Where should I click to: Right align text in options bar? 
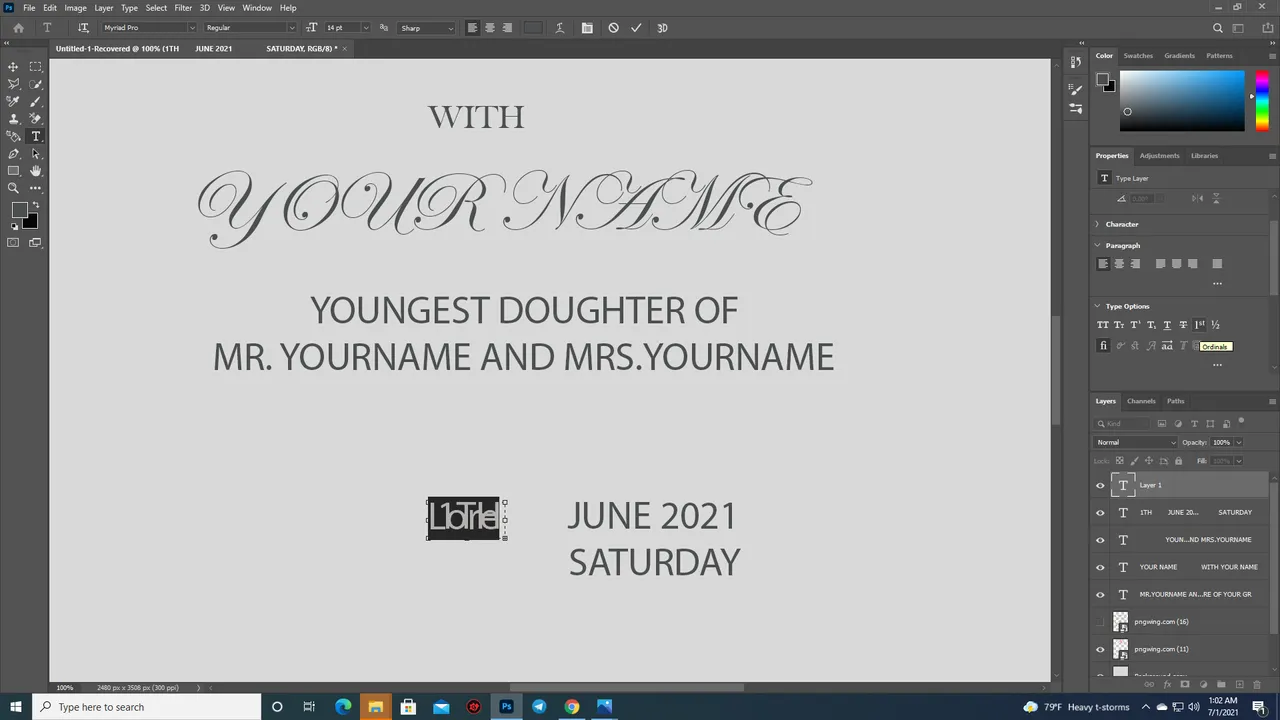point(507,28)
